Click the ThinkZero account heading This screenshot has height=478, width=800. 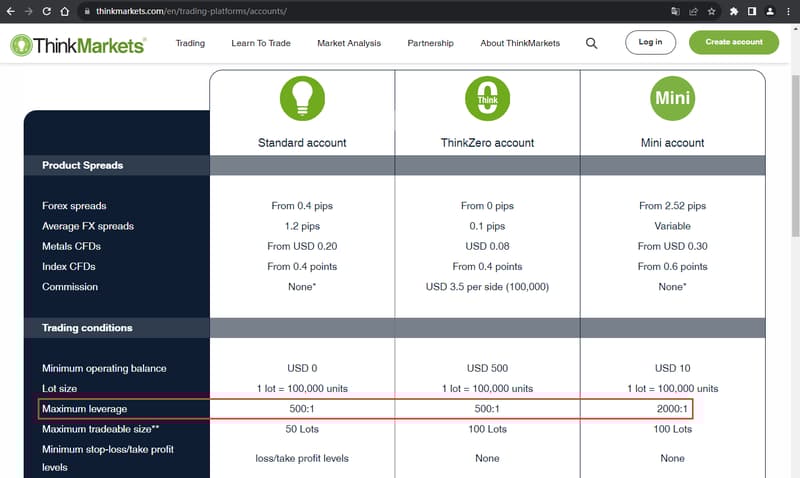(487, 143)
